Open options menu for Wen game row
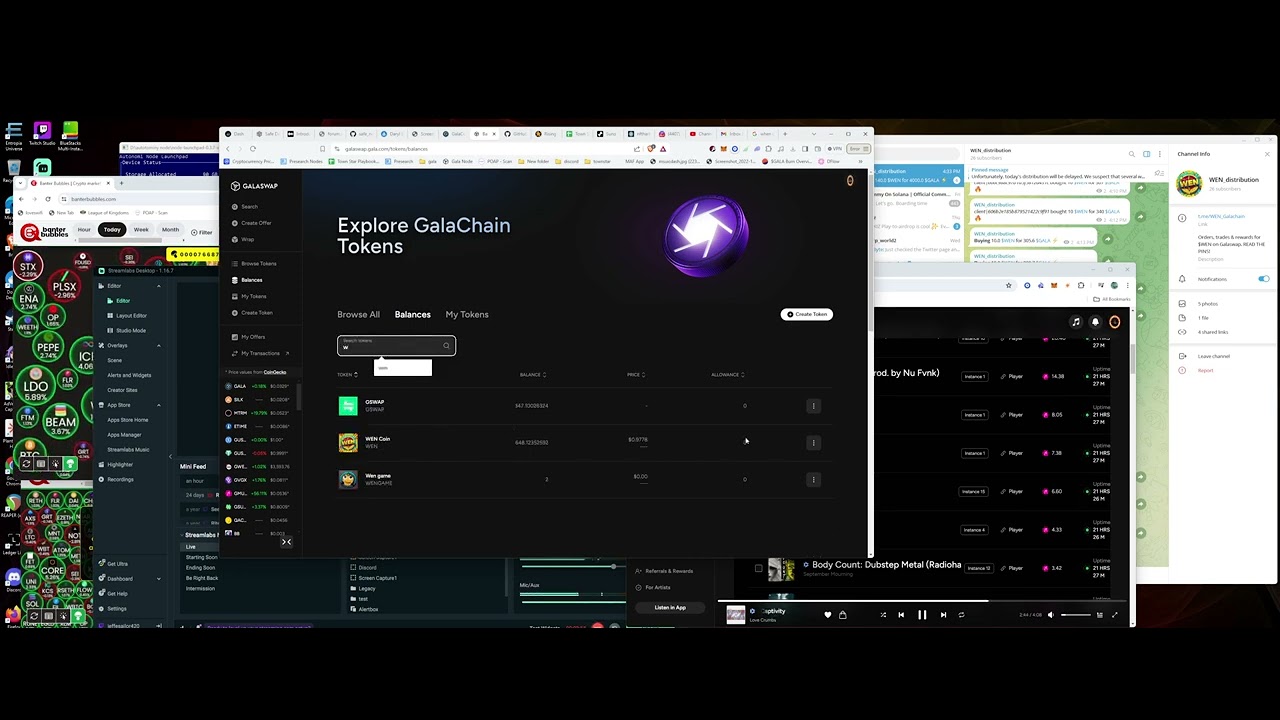1280x720 pixels. 813,479
